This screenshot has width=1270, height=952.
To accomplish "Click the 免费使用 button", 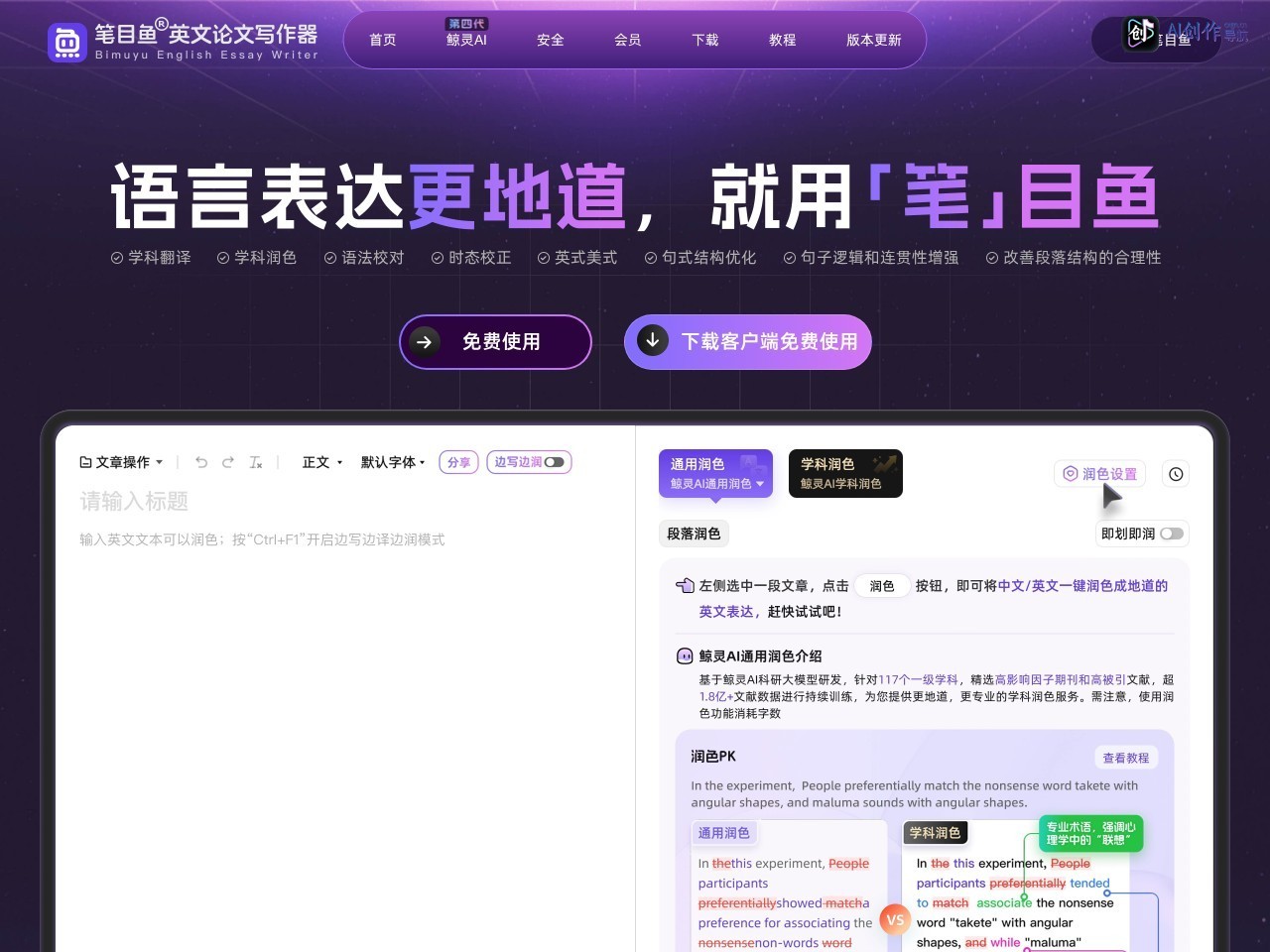I will 496,341.
